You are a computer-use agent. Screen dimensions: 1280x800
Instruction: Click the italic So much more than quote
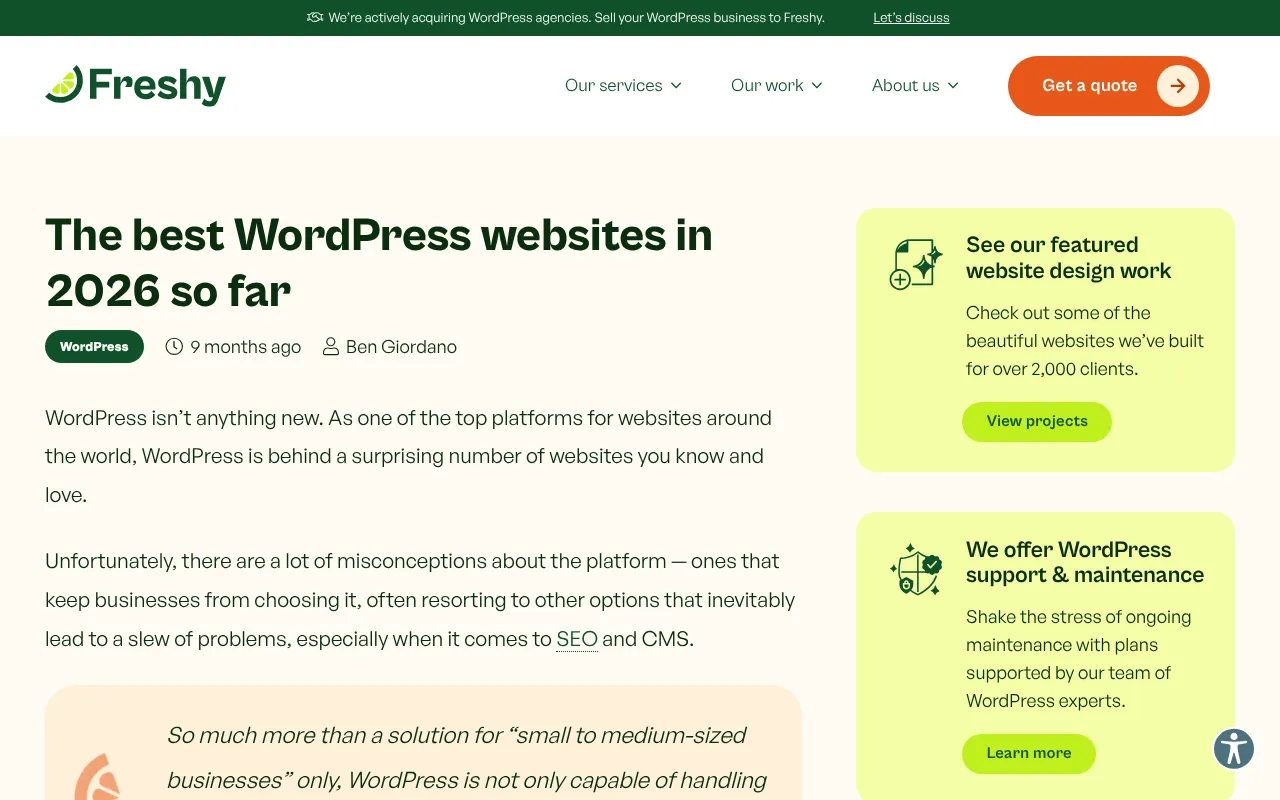466,757
